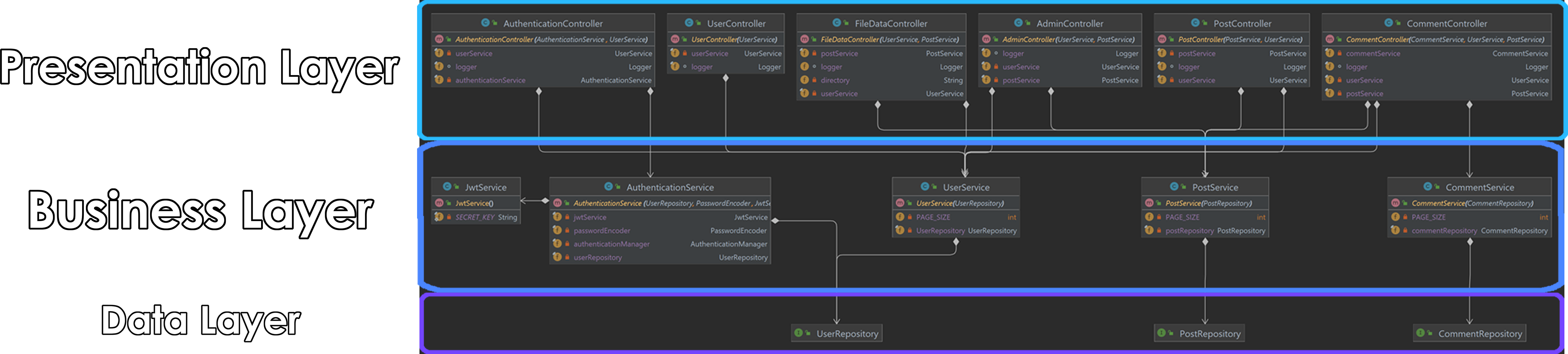
Task: Click the interface icon beside UserRepository
Action: tap(798, 333)
